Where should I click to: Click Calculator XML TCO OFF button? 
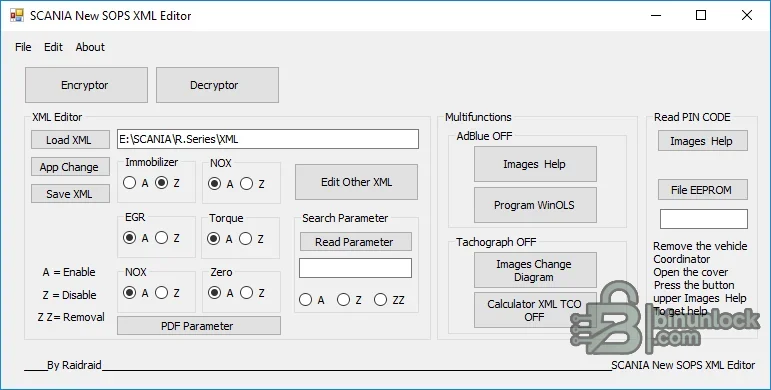(535, 310)
